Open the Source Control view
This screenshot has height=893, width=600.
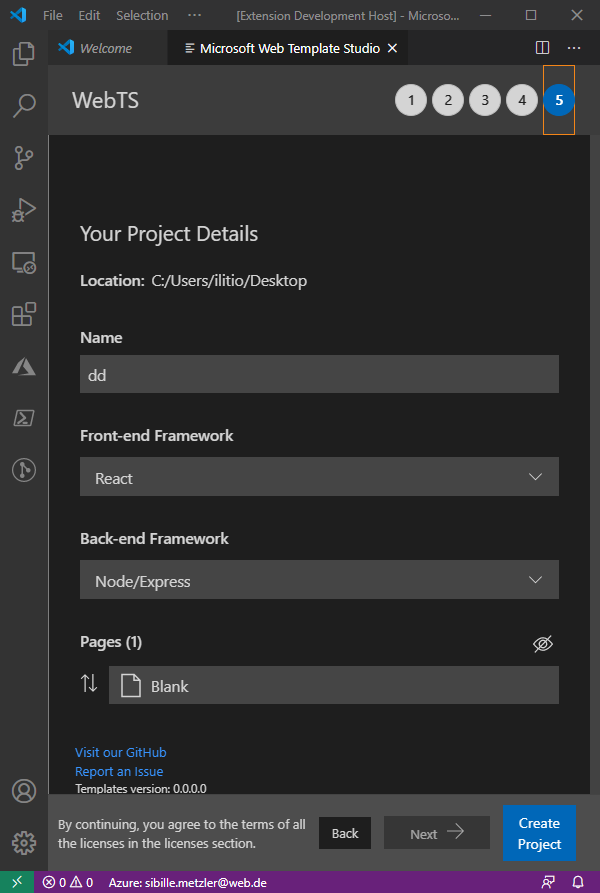(24, 158)
